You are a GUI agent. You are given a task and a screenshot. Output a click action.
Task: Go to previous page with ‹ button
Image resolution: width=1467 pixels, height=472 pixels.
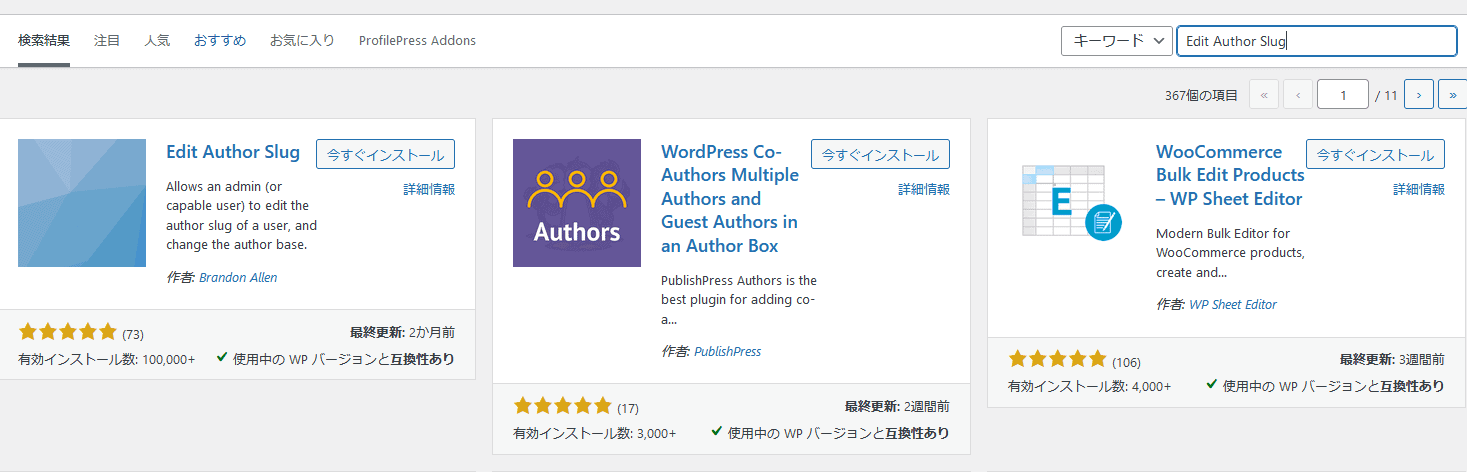point(1298,95)
